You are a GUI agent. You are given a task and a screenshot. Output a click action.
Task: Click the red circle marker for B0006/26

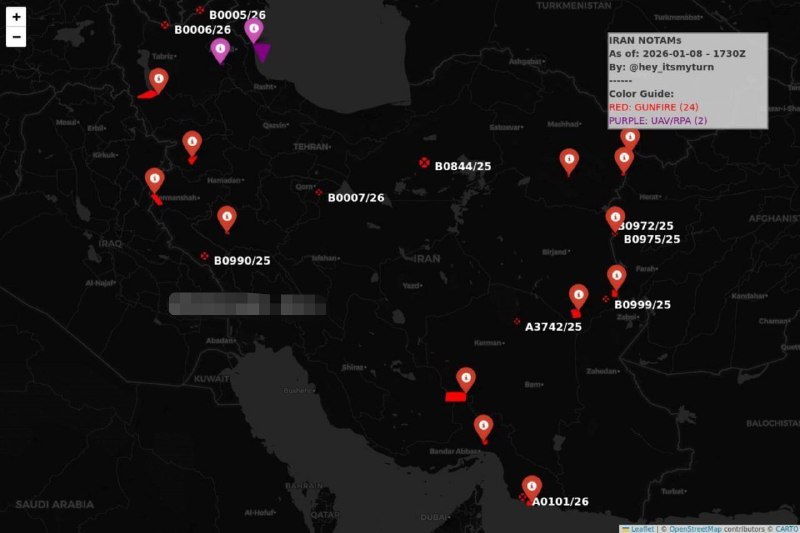point(165,24)
